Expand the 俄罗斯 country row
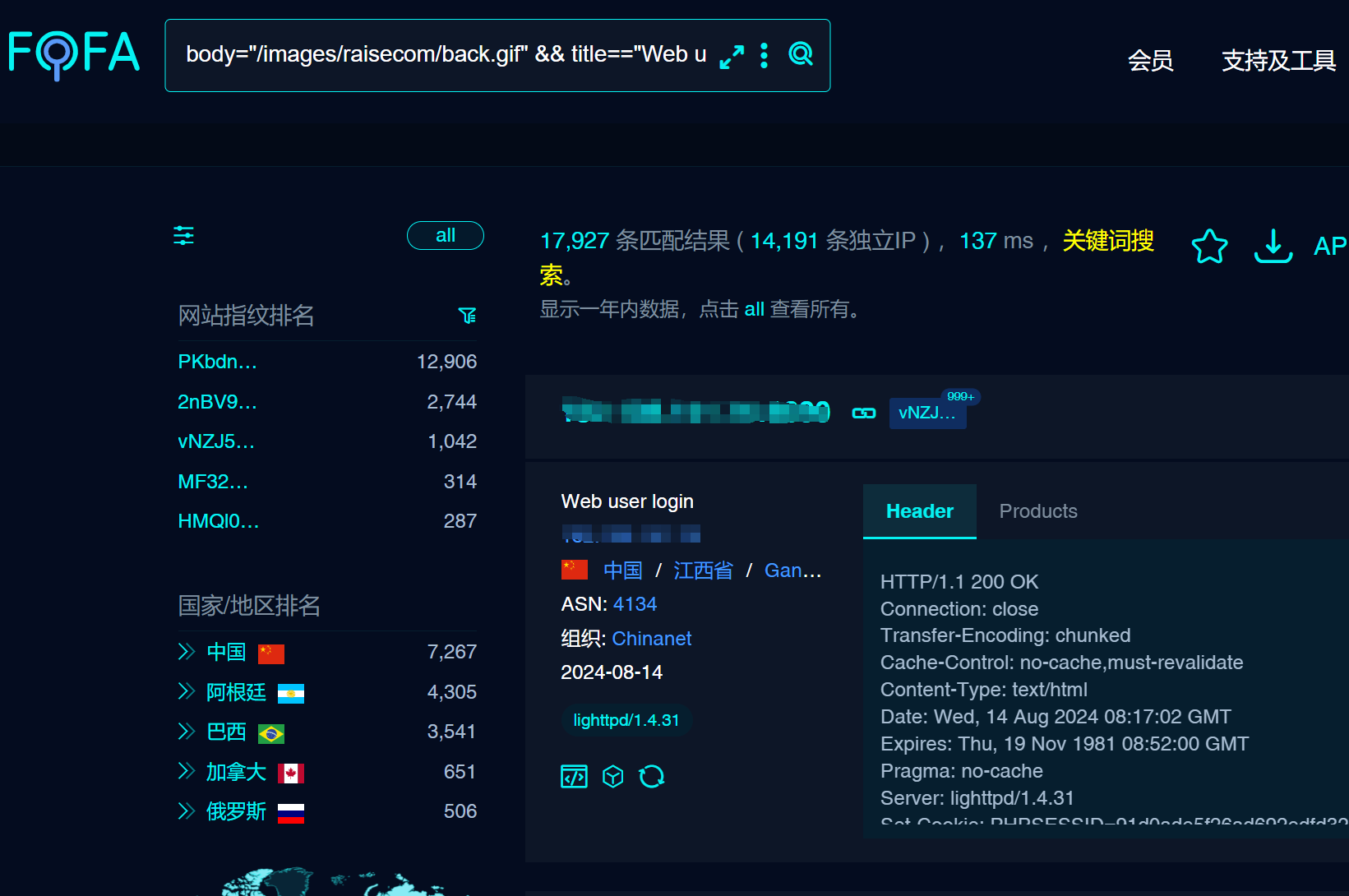Viewport: 1349px width, 896px height. click(187, 811)
